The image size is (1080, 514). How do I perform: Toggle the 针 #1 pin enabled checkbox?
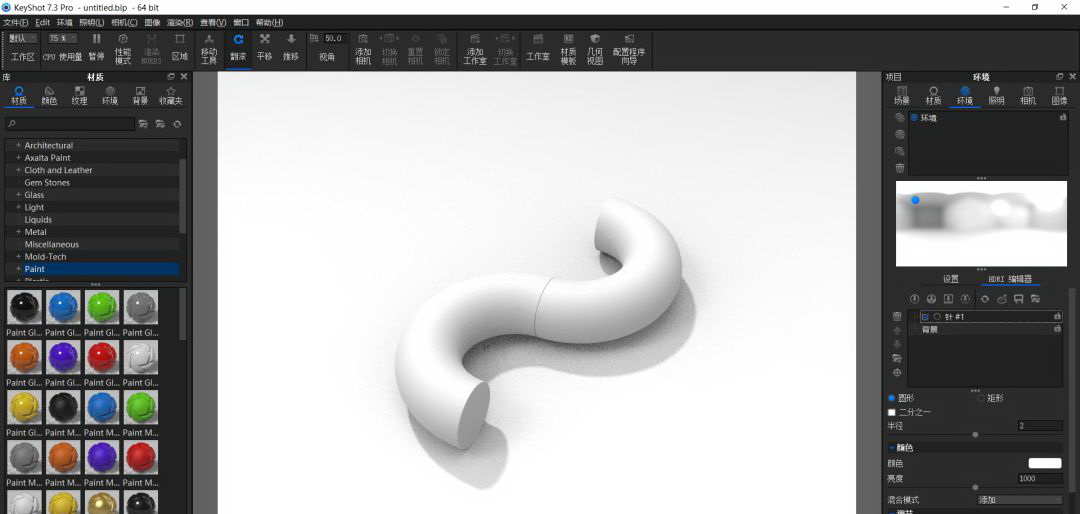925,317
